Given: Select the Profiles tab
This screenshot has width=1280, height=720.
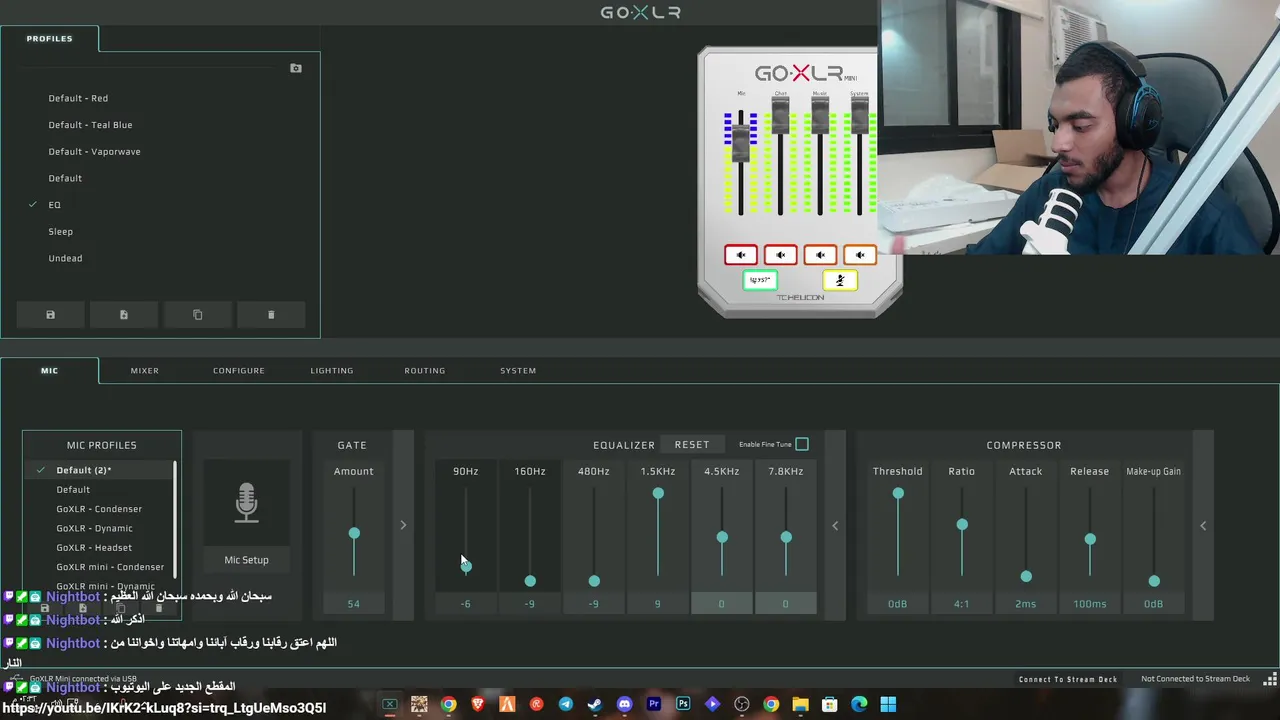Looking at the screenshot, I should (49, 38).
